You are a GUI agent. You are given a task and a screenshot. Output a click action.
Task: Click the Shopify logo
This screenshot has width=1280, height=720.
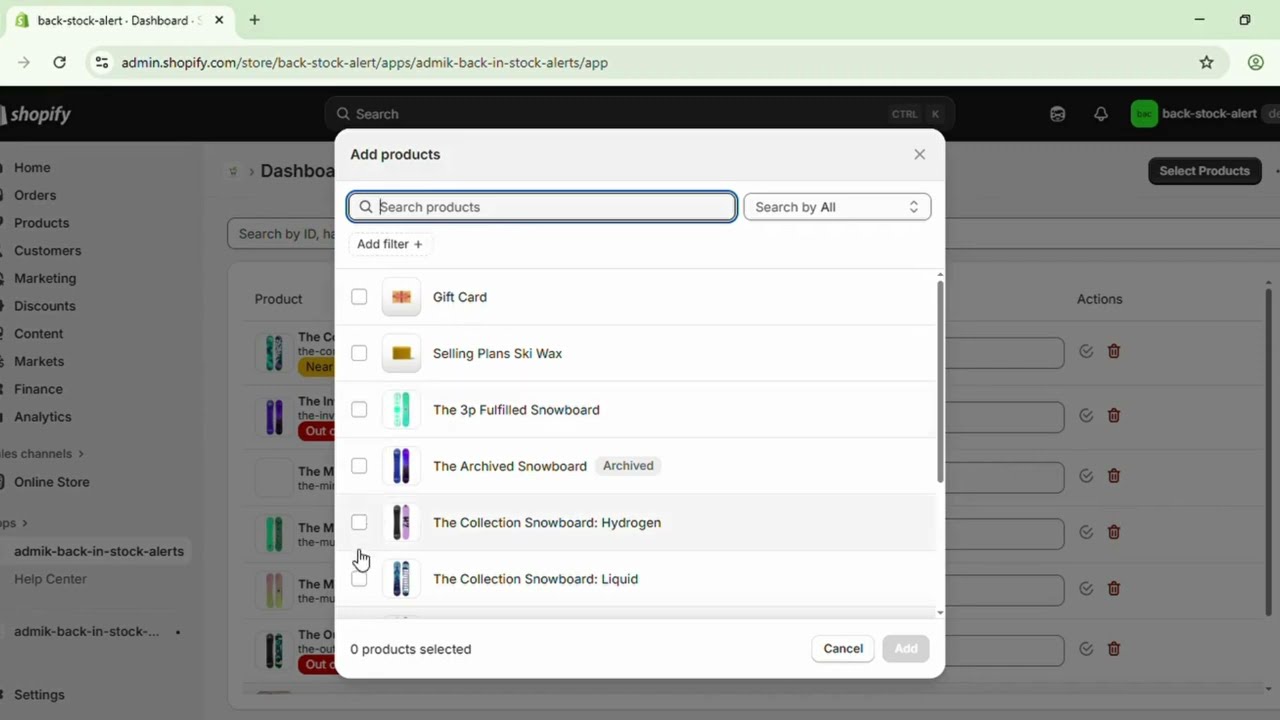click(36, 114)
